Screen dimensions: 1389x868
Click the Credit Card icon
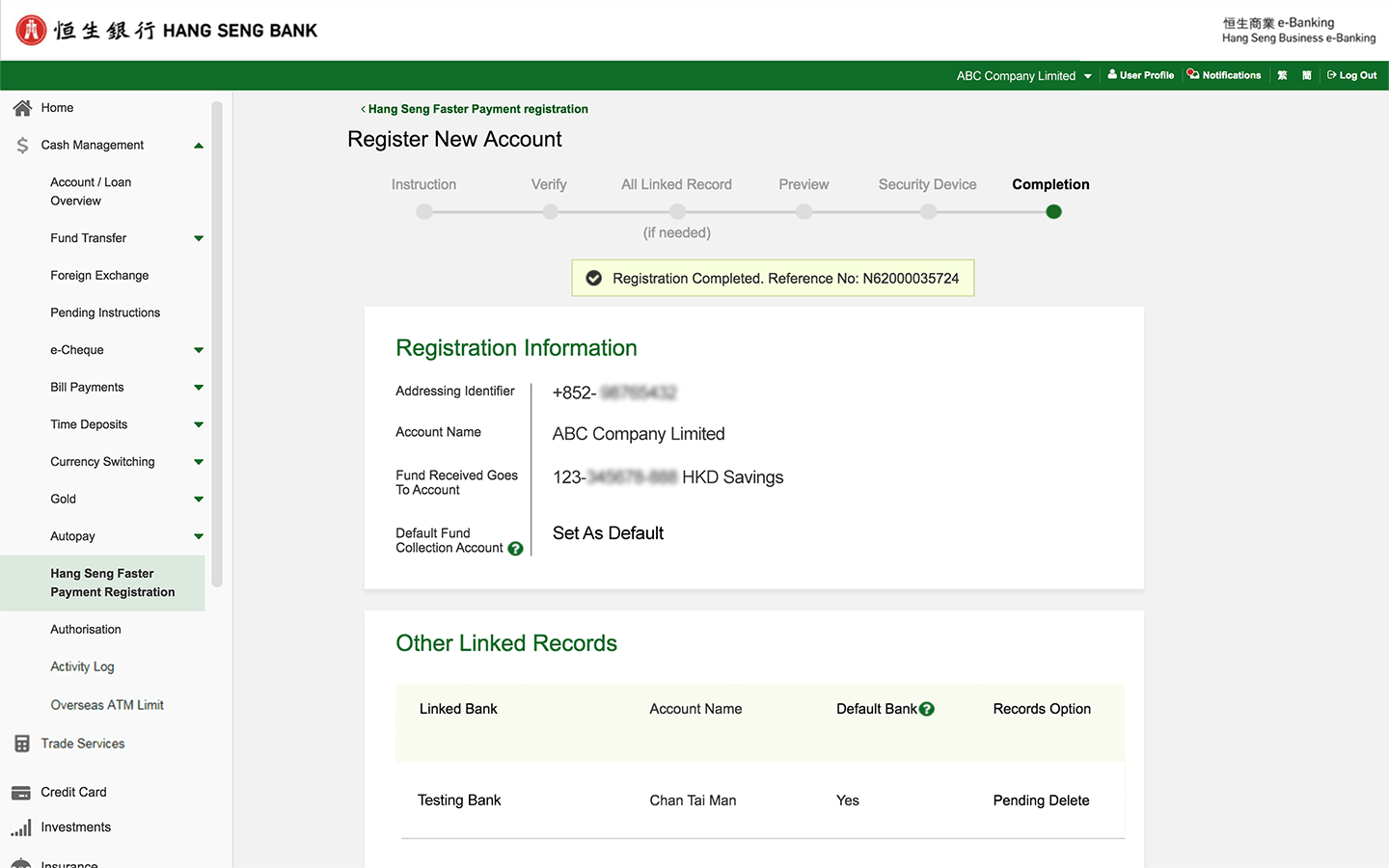click(x=21, y=793)
